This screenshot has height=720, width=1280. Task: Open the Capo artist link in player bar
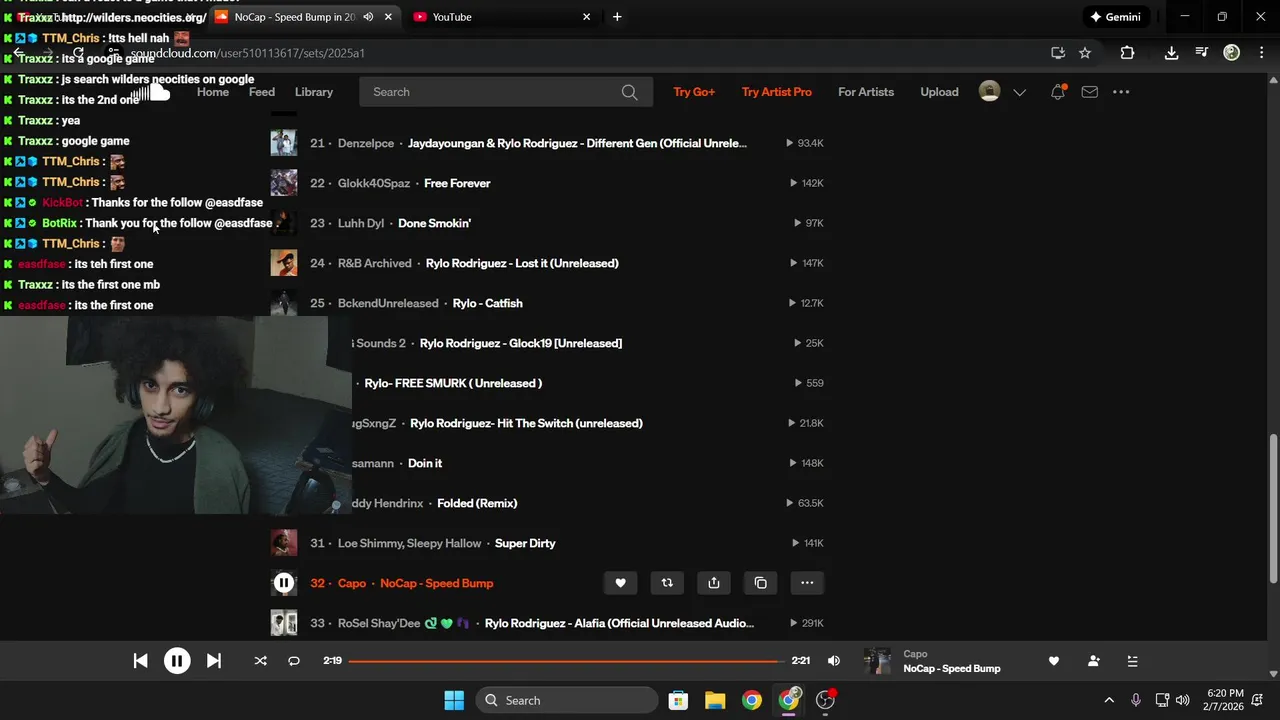pos(915,654)
